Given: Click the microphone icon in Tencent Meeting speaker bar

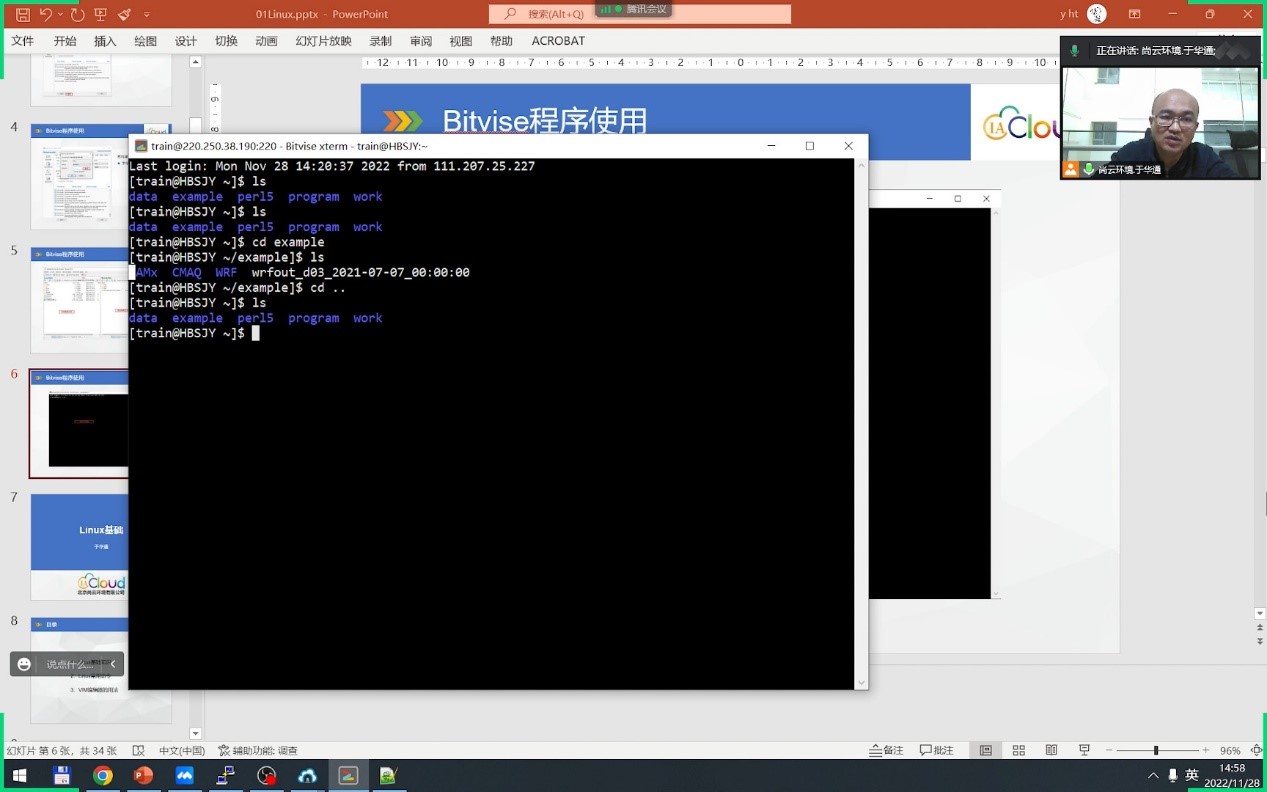Looking at the screenshot, I should [1075, 50].
